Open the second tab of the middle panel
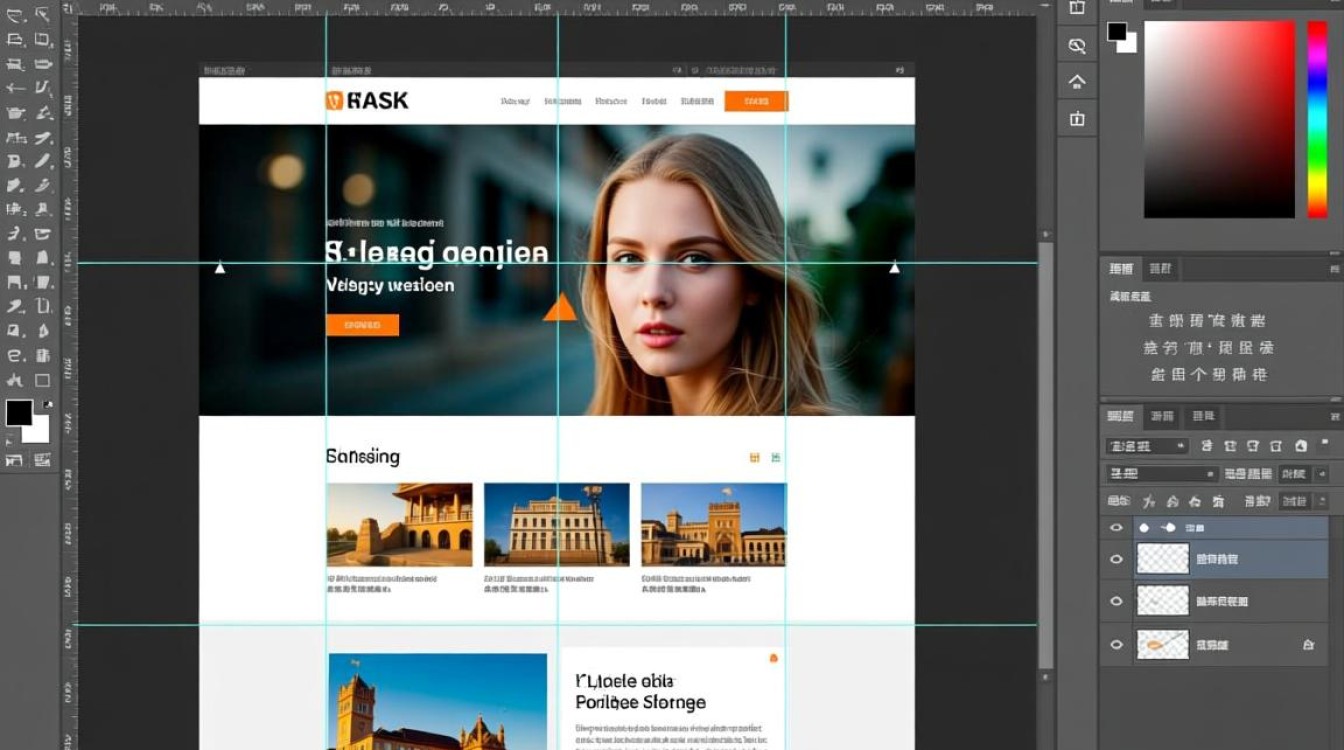1344x750 pixels. tap(1160, 268)
